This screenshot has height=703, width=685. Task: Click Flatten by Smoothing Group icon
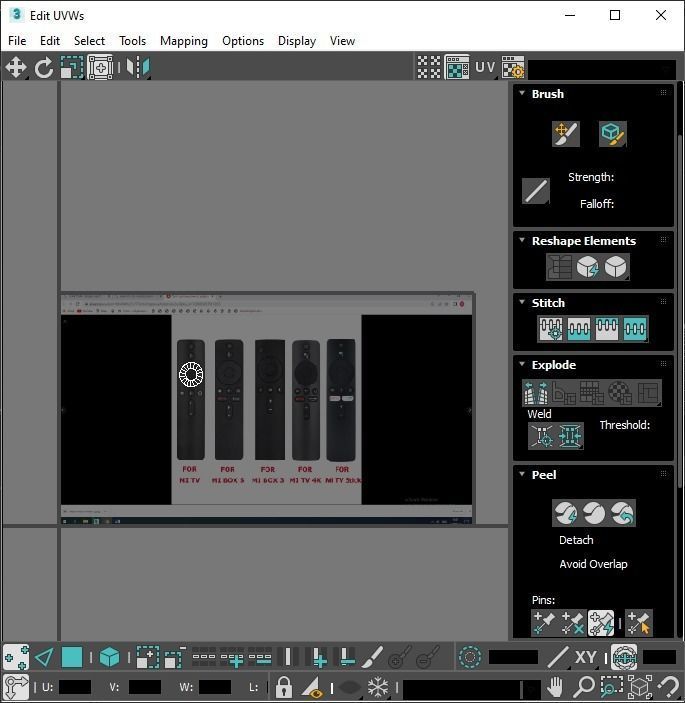click(592, 392)
